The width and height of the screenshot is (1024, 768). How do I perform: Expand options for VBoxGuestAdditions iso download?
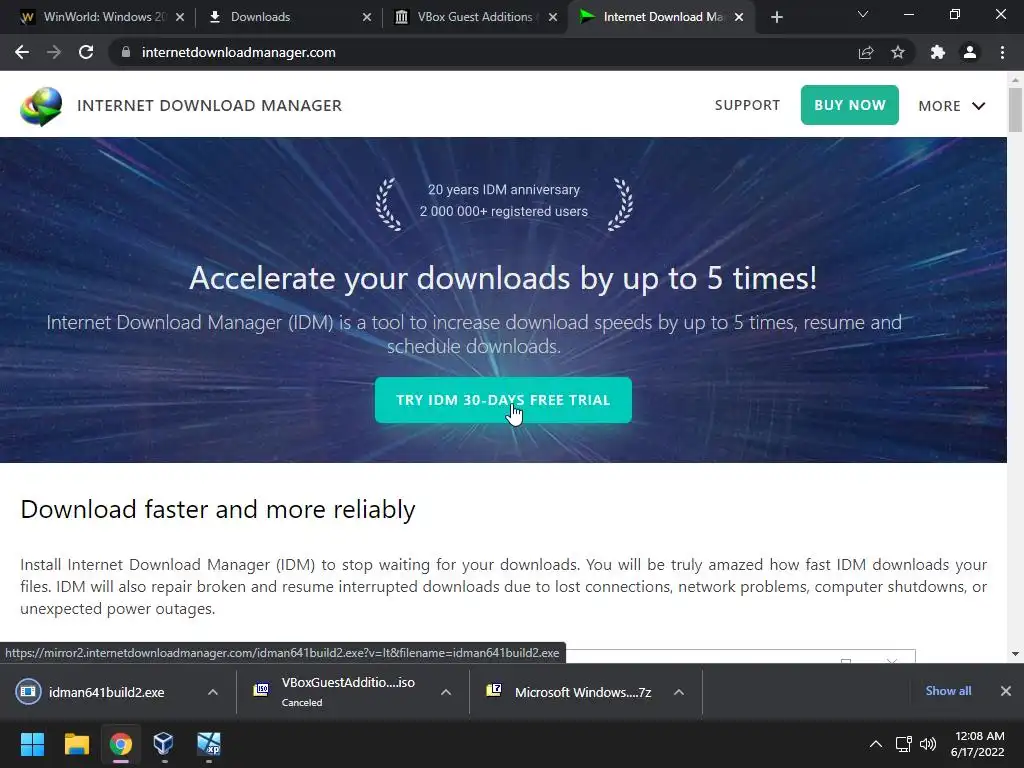tap(446, 692)
